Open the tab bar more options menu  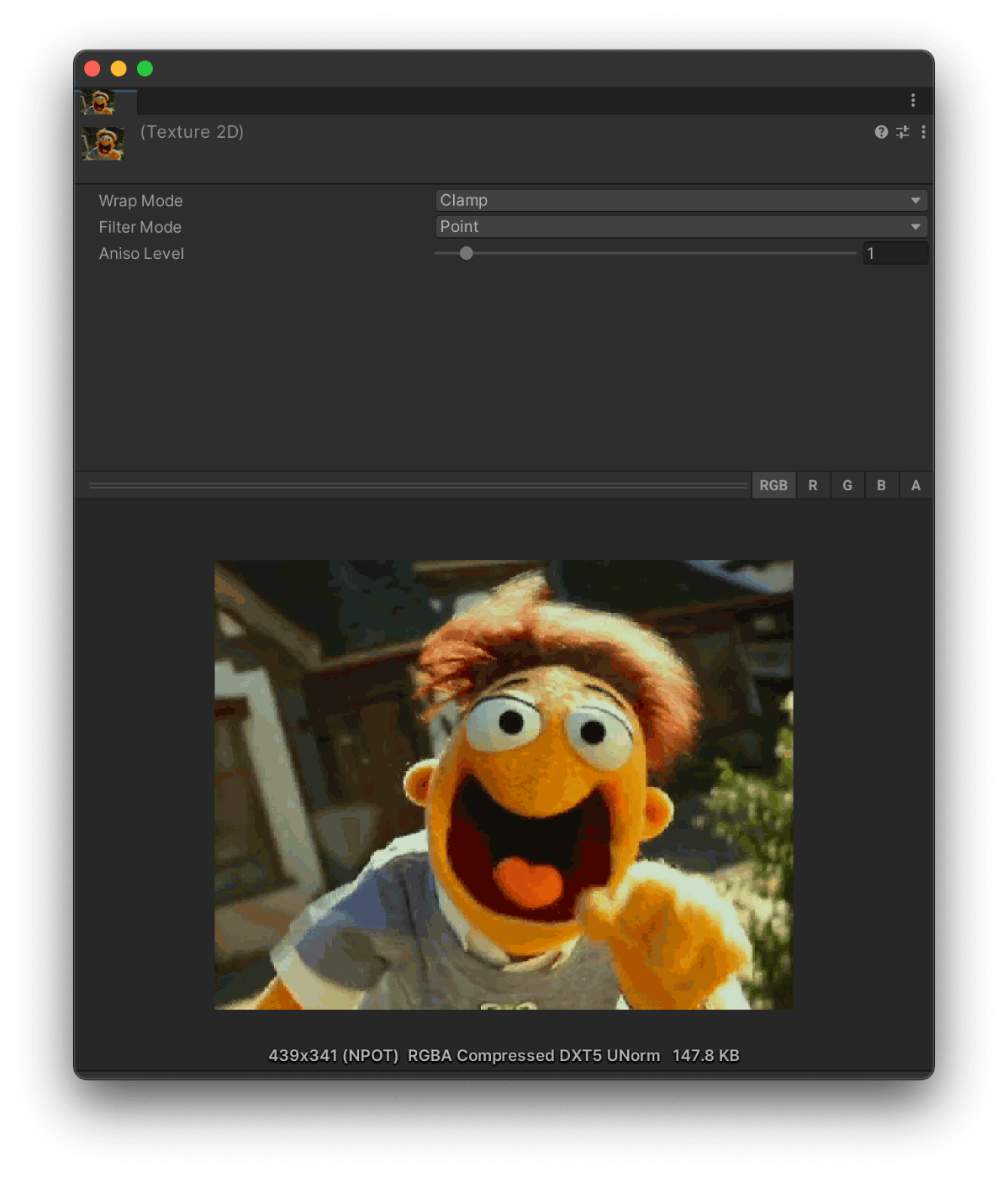pos(913,100)
